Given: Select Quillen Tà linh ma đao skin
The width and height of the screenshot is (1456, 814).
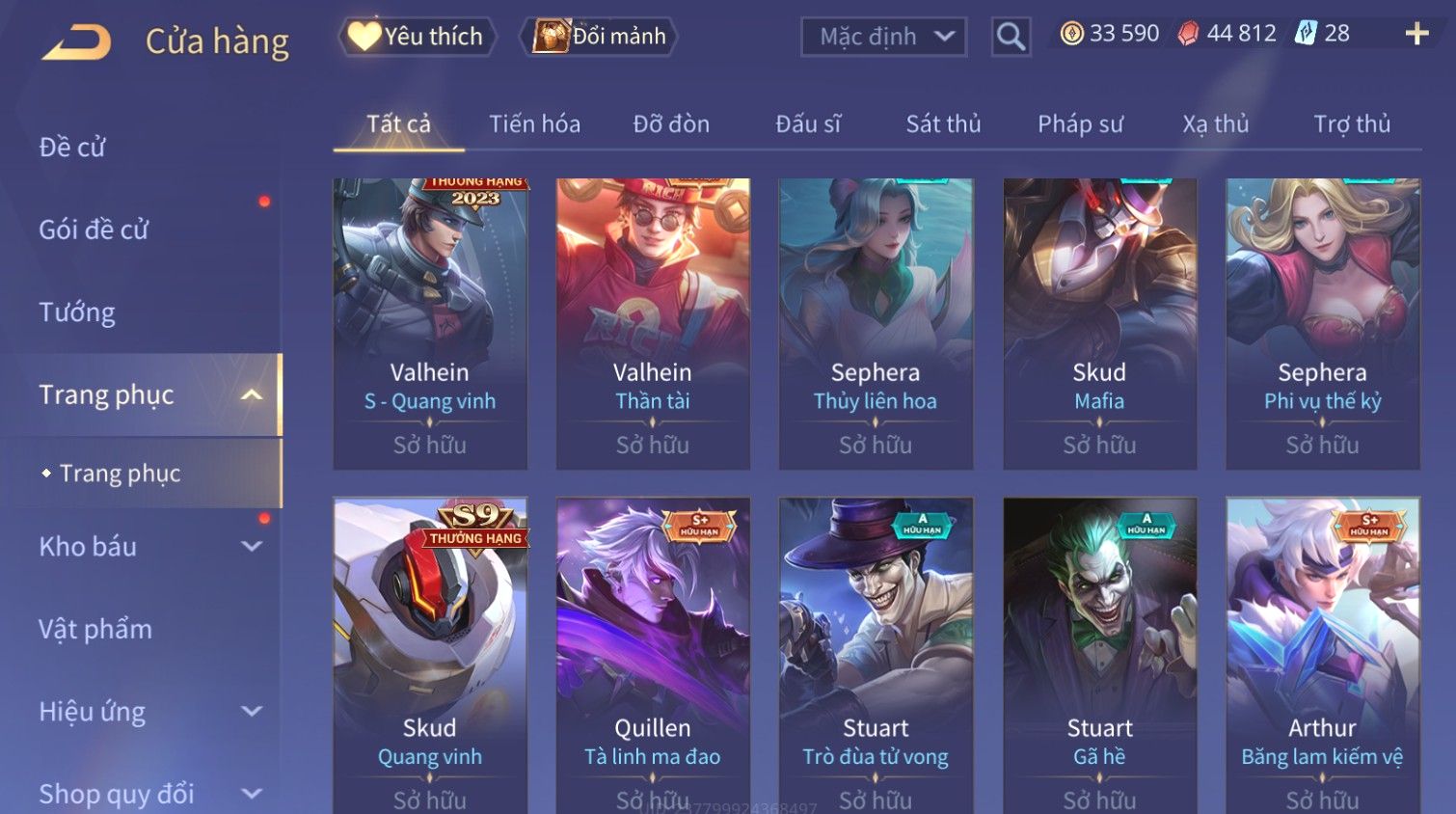Looking at the screenshot, I should (653, 656).
